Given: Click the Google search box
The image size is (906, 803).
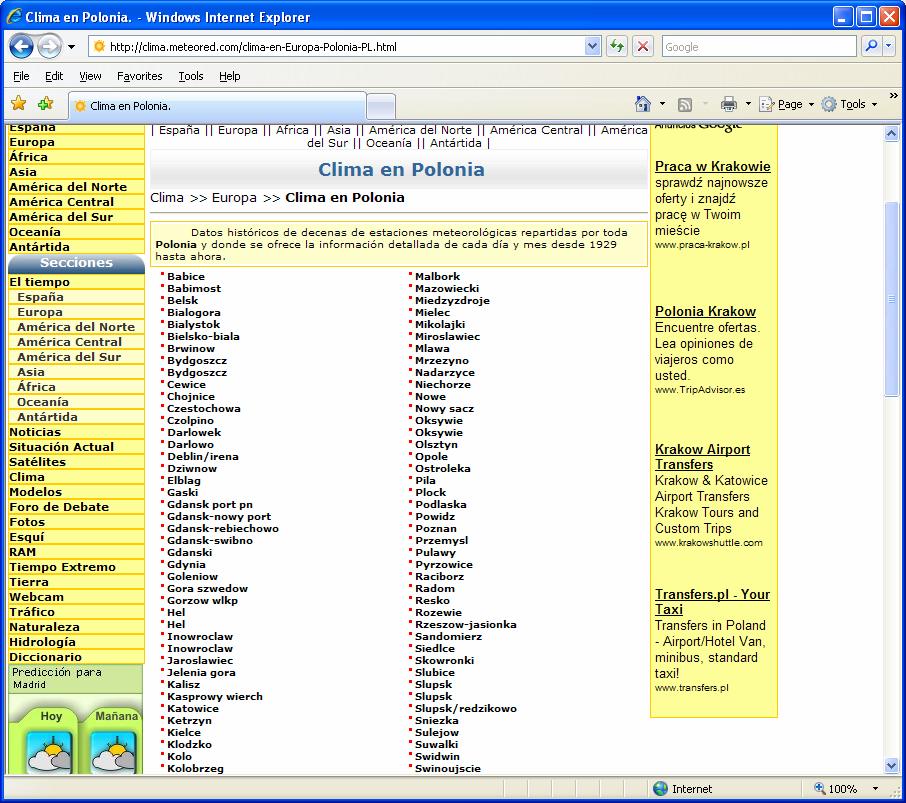Looking at the screenshot, I should point(759,47).
